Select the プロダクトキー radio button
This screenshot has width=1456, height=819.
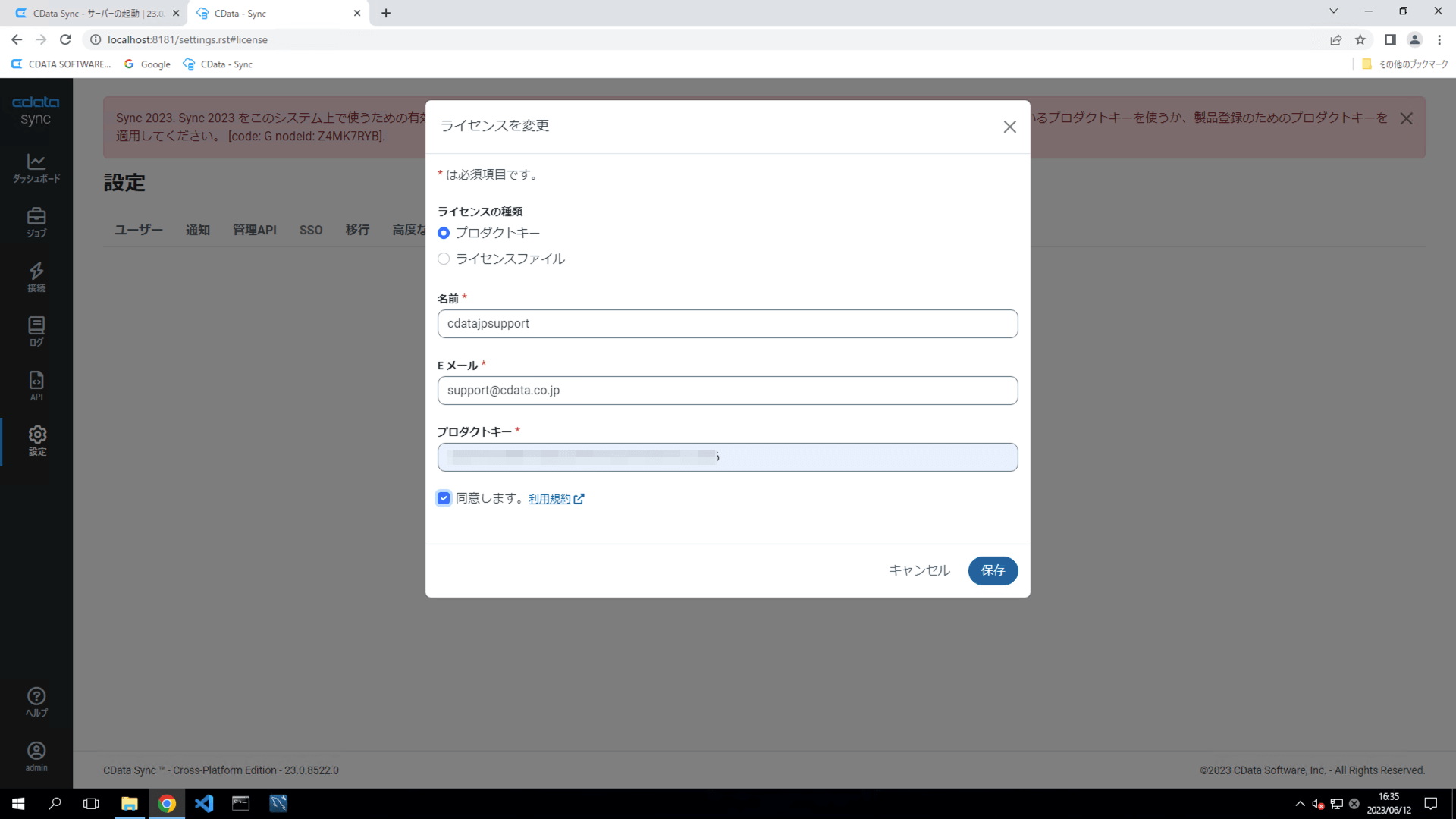[x=444, y=233]
